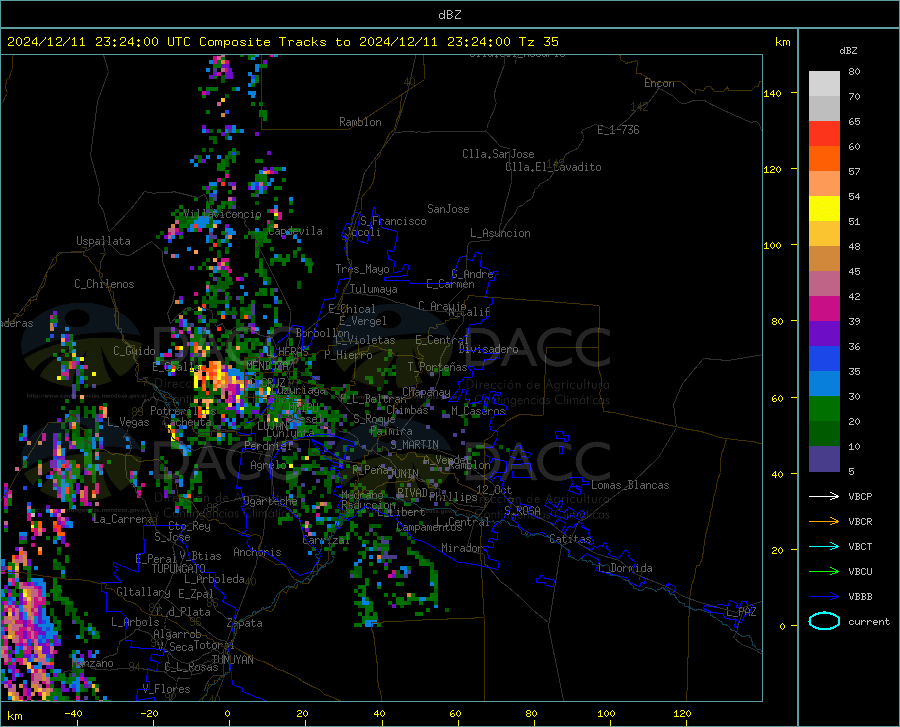This screenshot has width=900, height=727.
Task: Click the 'Capdevila' map label
Action: [x=295, y=231]
